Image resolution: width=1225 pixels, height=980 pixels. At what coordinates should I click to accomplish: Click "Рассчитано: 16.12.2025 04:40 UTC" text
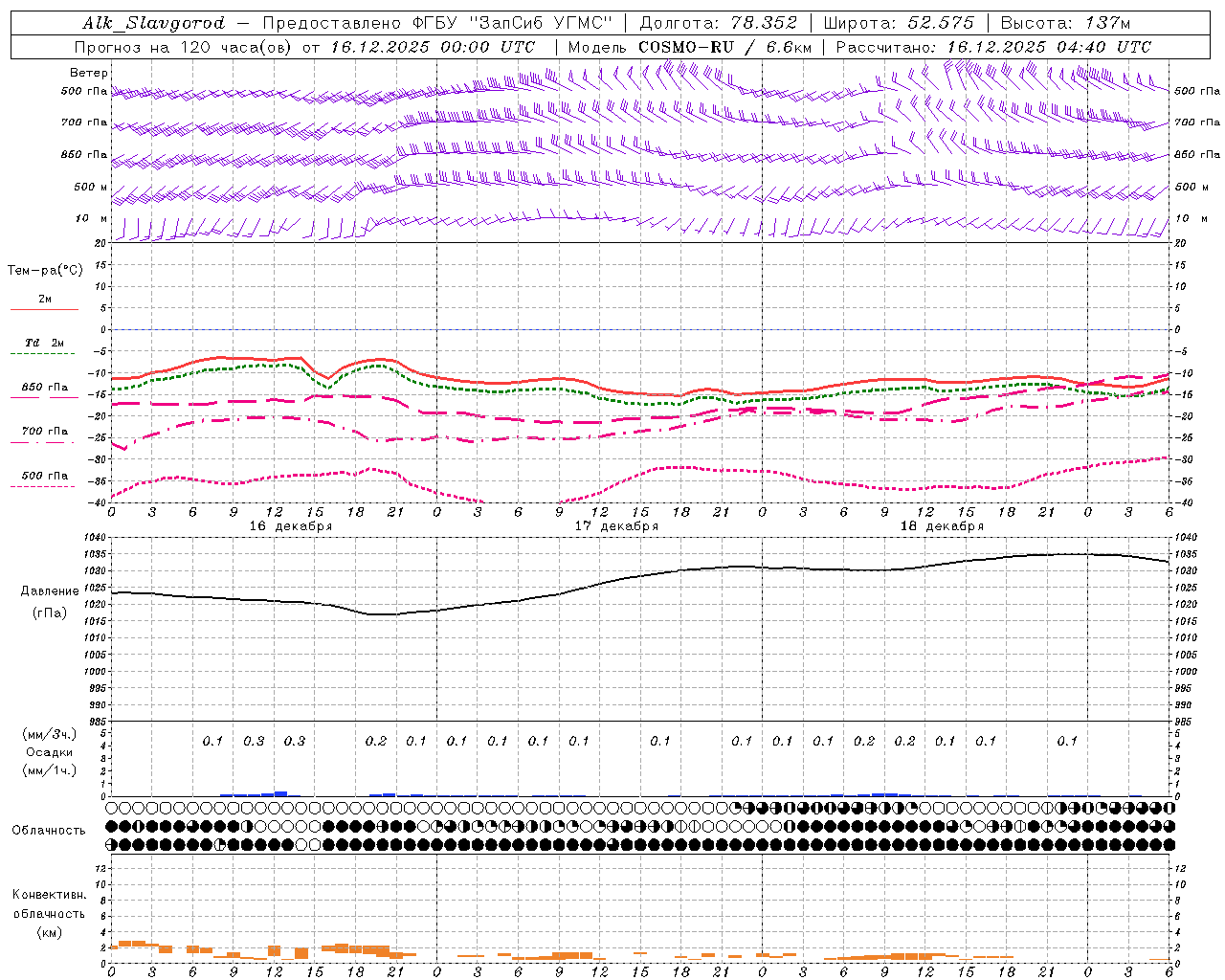click(x=993, y=47)
